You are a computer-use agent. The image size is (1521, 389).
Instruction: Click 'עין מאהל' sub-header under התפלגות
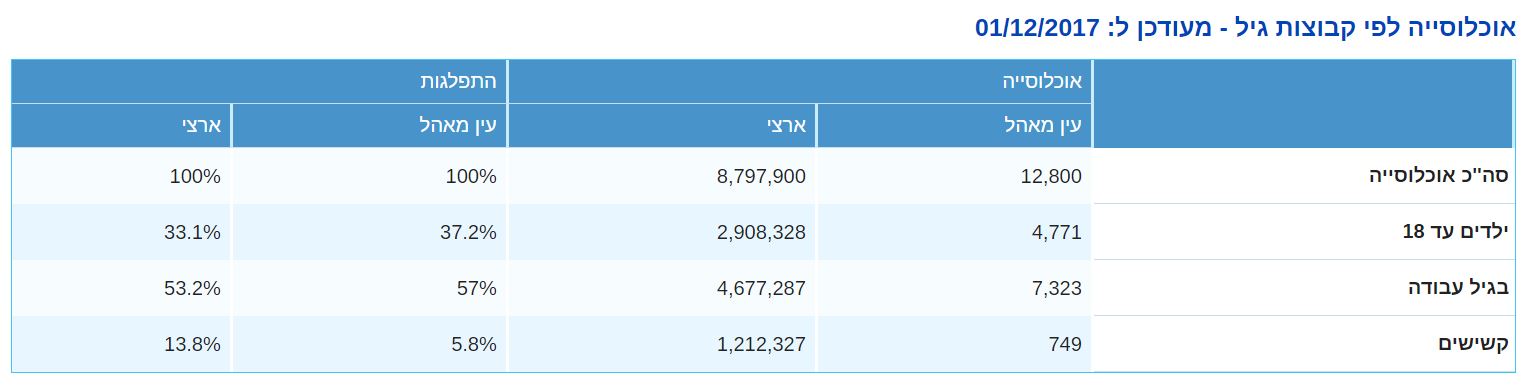(370, 126)
